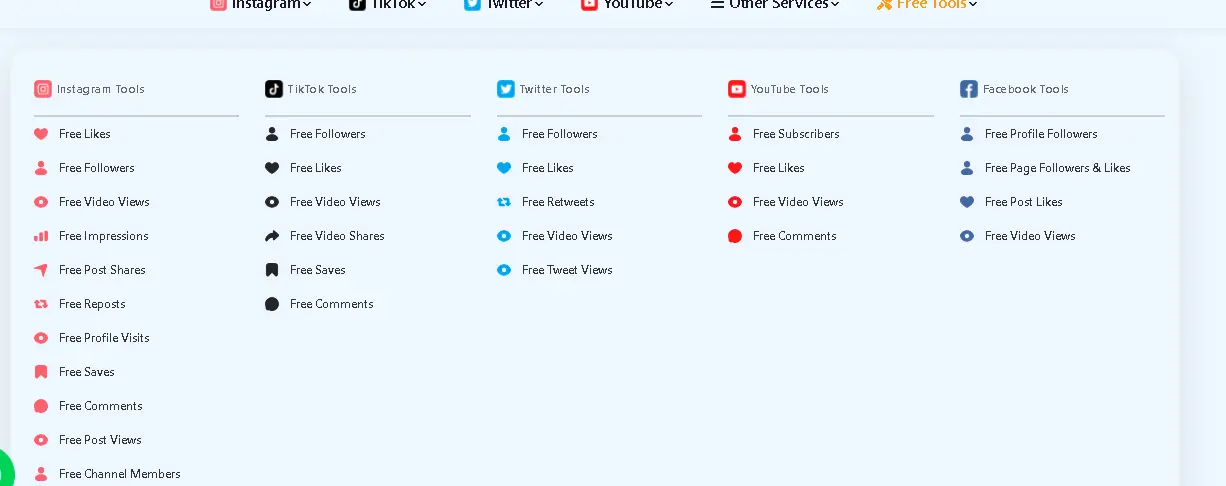The width and height of the screenshot is (1226, 486).
Task: Click the Instagram Tools heading
Action: (101, 89)
